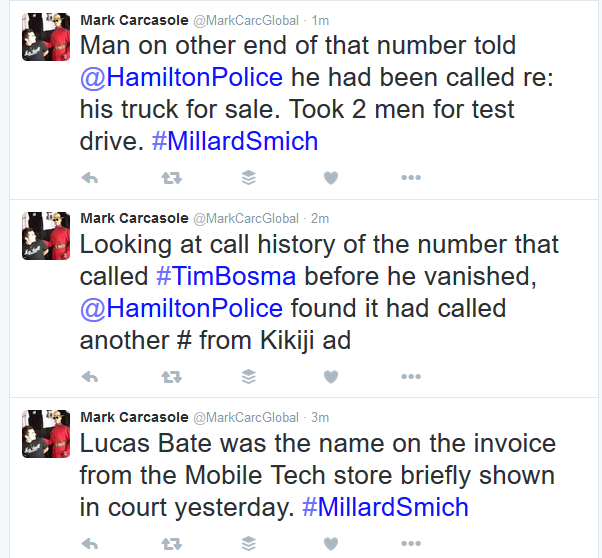Image resolution: width=602 pixels, height=558 pixels.
Task: Reply to the truck test drive tweet
Action: pos(89,178)
